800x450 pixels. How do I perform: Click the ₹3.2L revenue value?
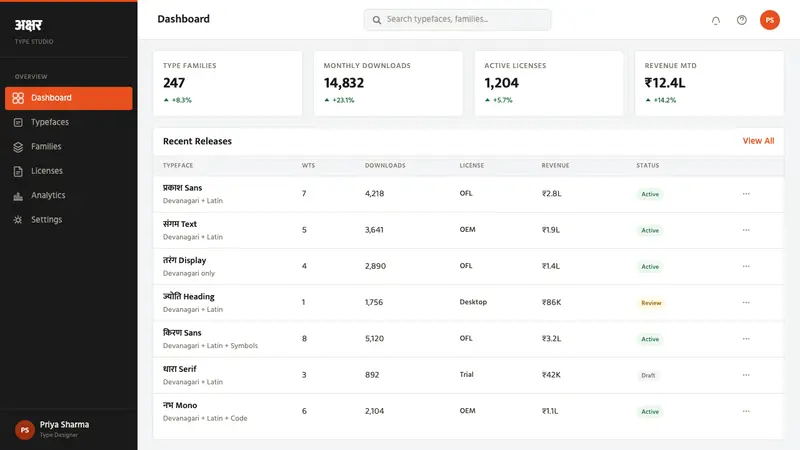552,339
